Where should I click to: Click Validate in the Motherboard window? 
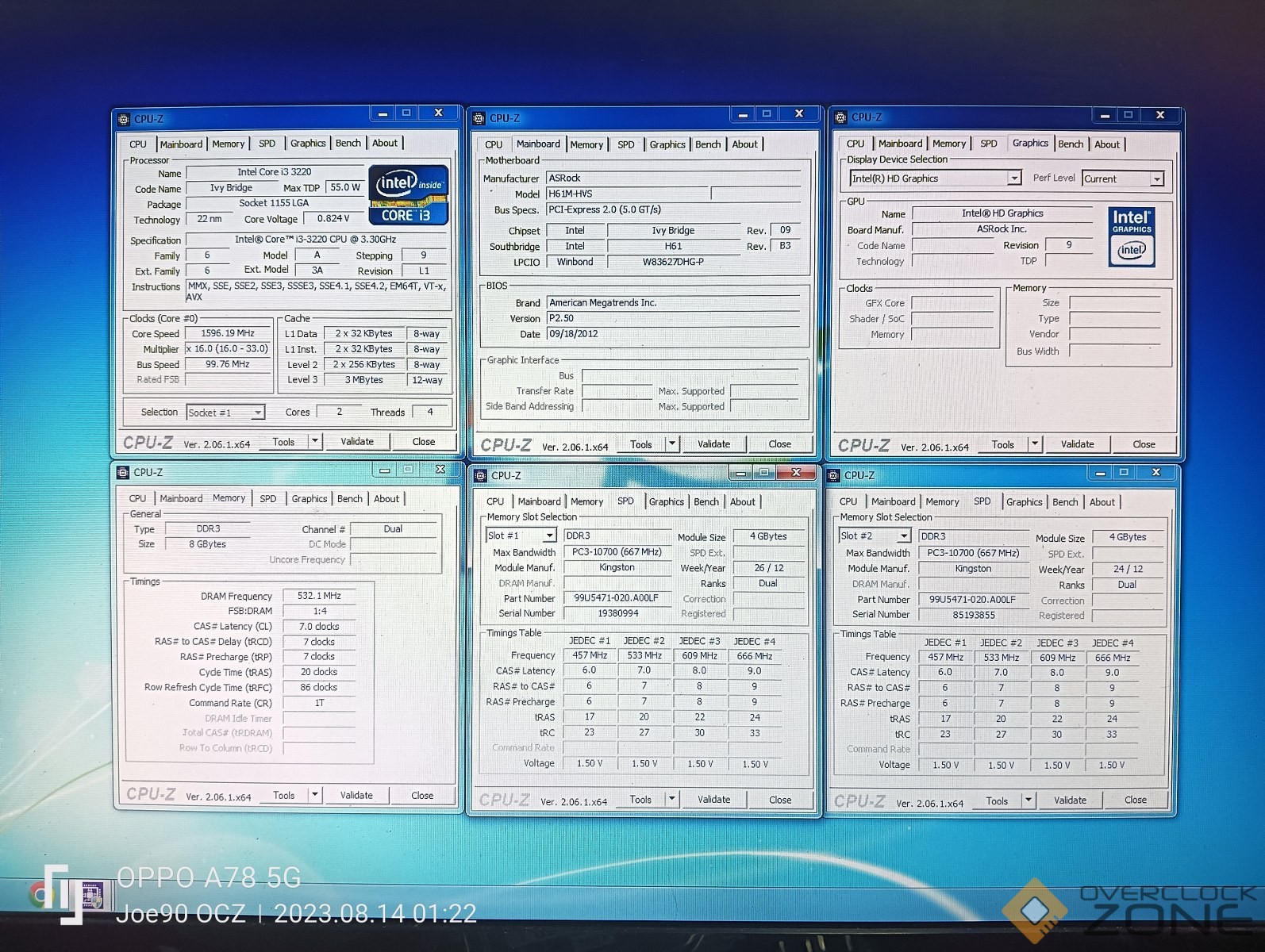click(713, 443)
